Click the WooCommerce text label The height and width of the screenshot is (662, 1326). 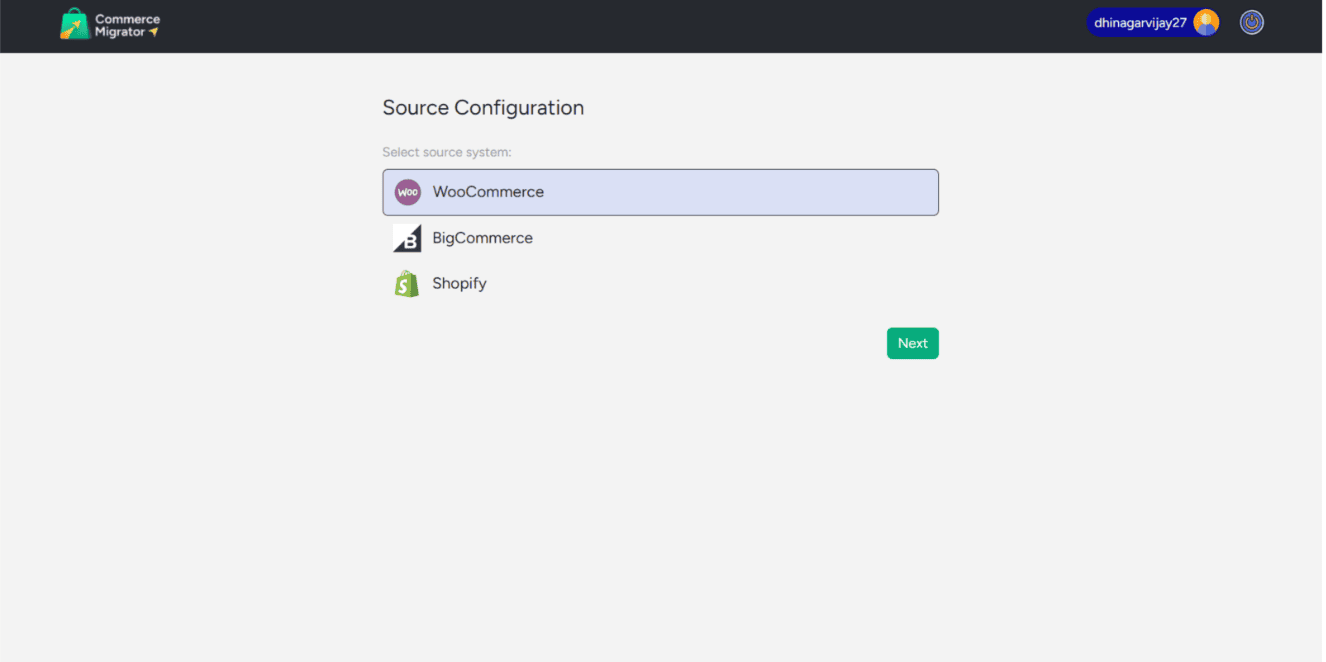488,192
